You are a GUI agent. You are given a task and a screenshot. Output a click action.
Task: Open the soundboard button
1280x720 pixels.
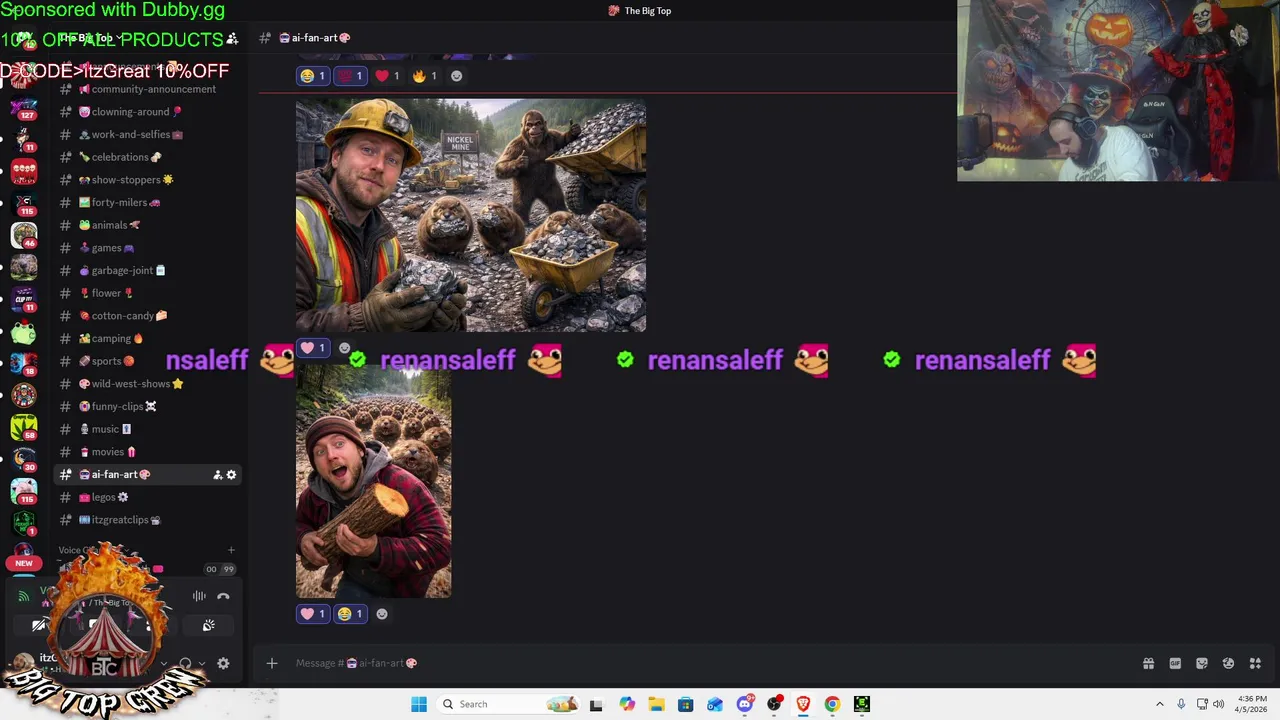tap(208, 626)
